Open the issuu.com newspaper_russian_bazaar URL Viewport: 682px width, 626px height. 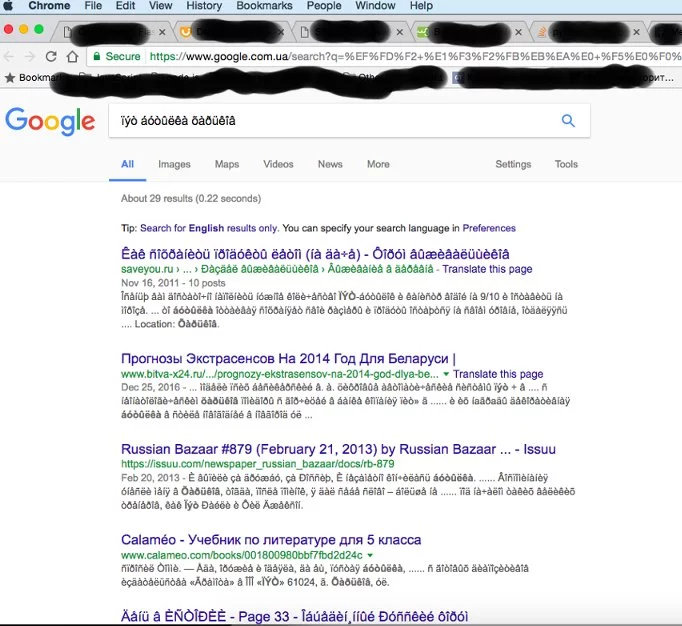257,464
